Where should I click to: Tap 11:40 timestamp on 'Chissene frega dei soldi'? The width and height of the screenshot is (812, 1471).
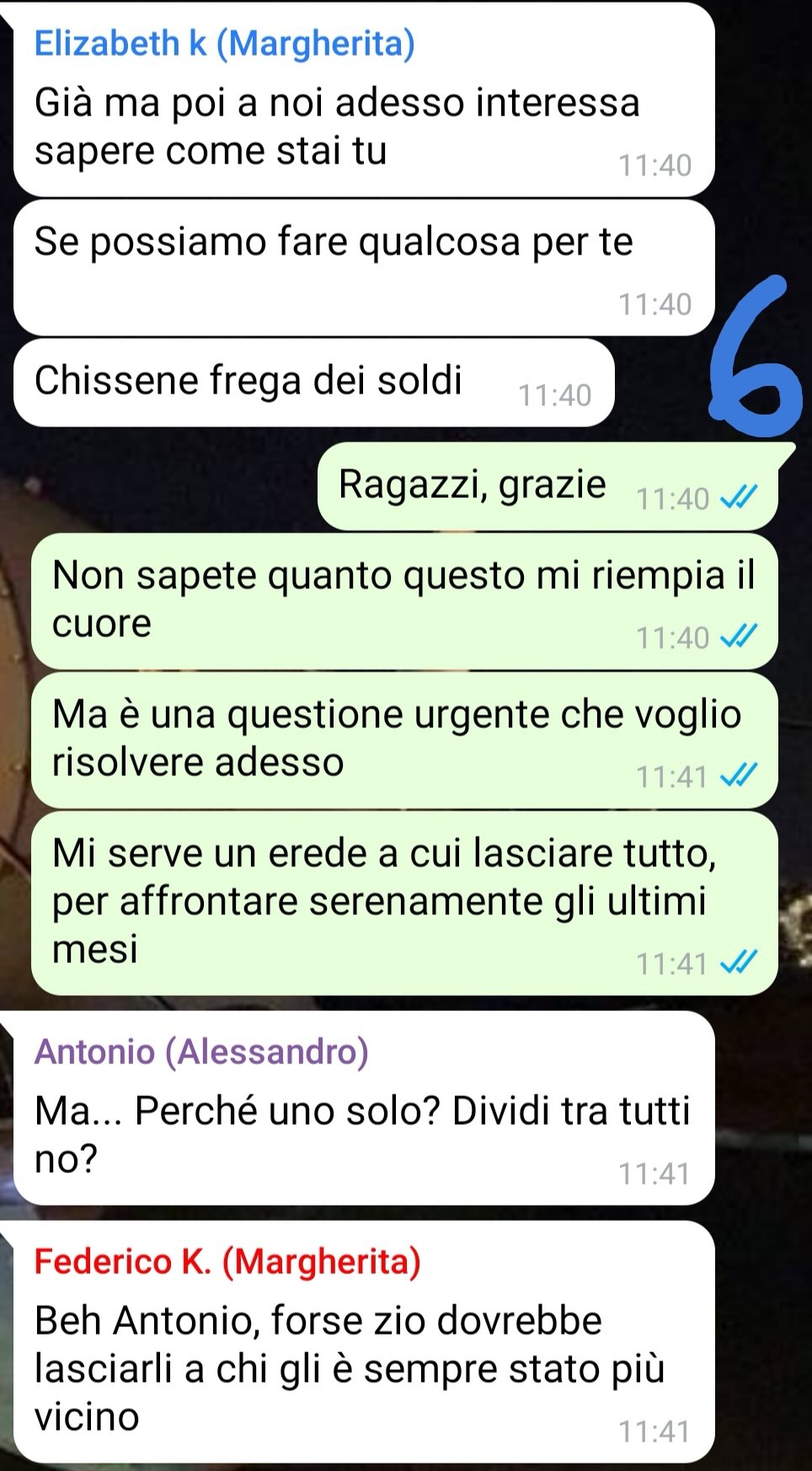click(554, 395)
